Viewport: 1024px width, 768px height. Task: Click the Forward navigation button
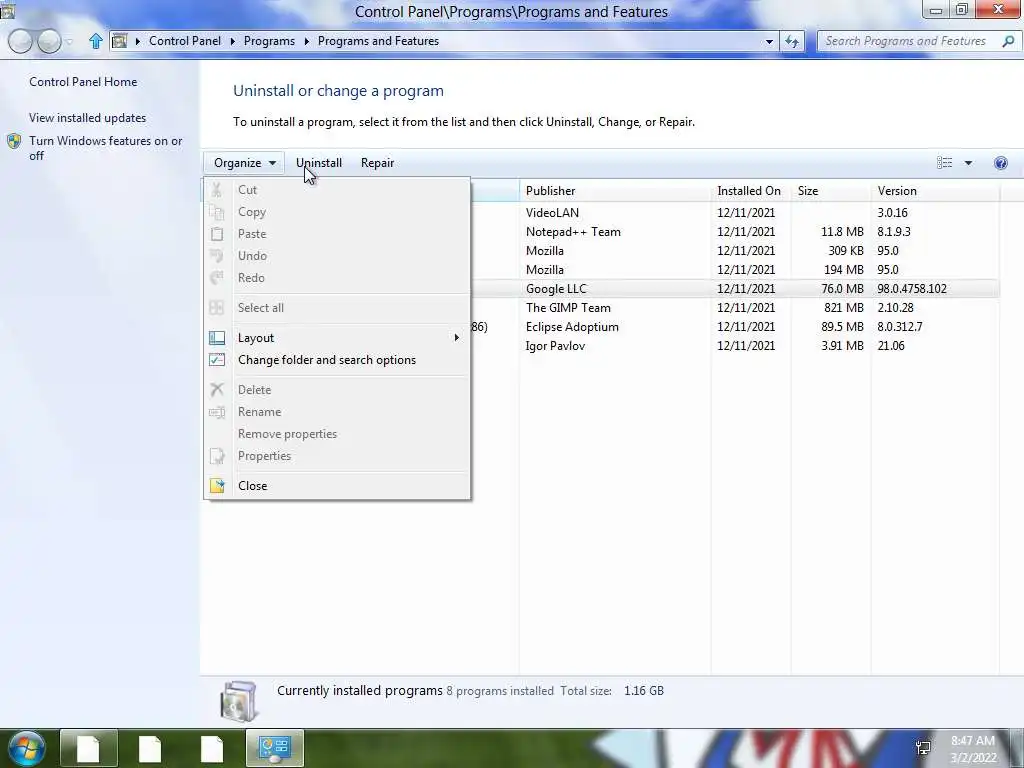click(49, 41)
